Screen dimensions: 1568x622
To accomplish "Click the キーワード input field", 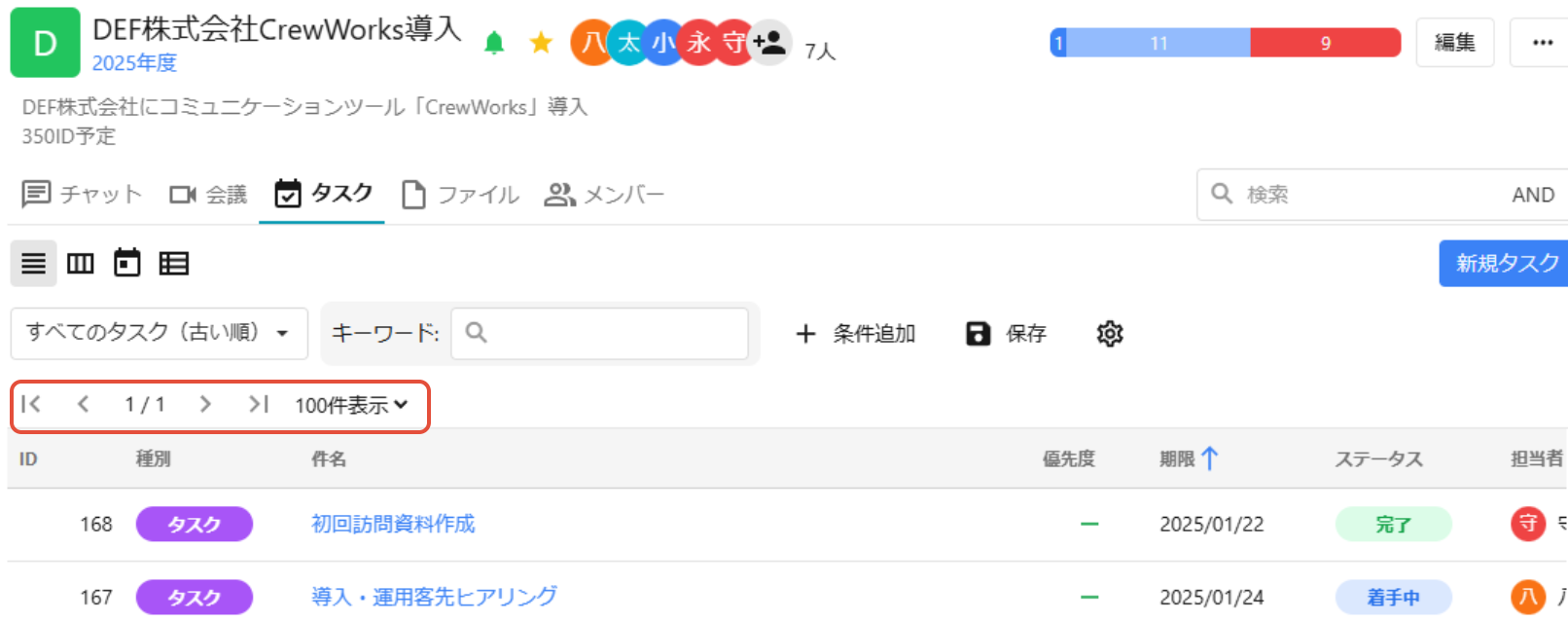I will tap(600, 333).
